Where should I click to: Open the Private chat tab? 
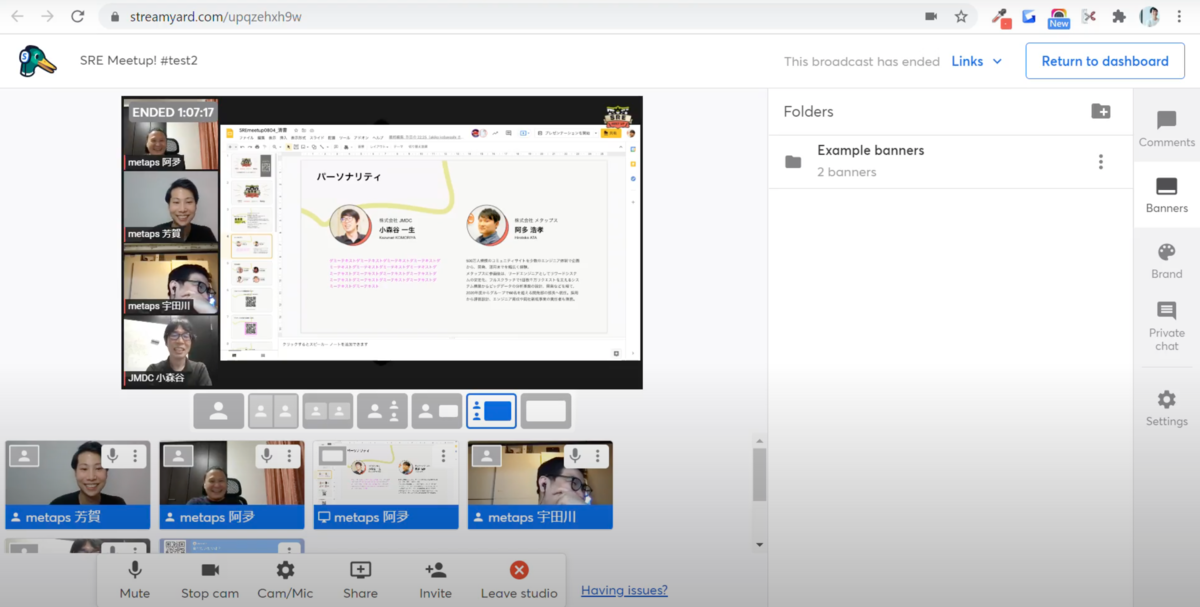(1166, 326)
